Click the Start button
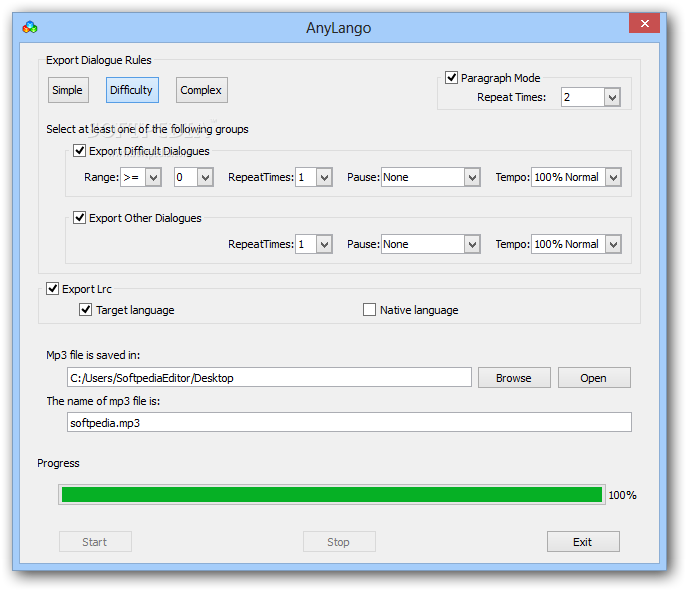 (x=95, y=542)
